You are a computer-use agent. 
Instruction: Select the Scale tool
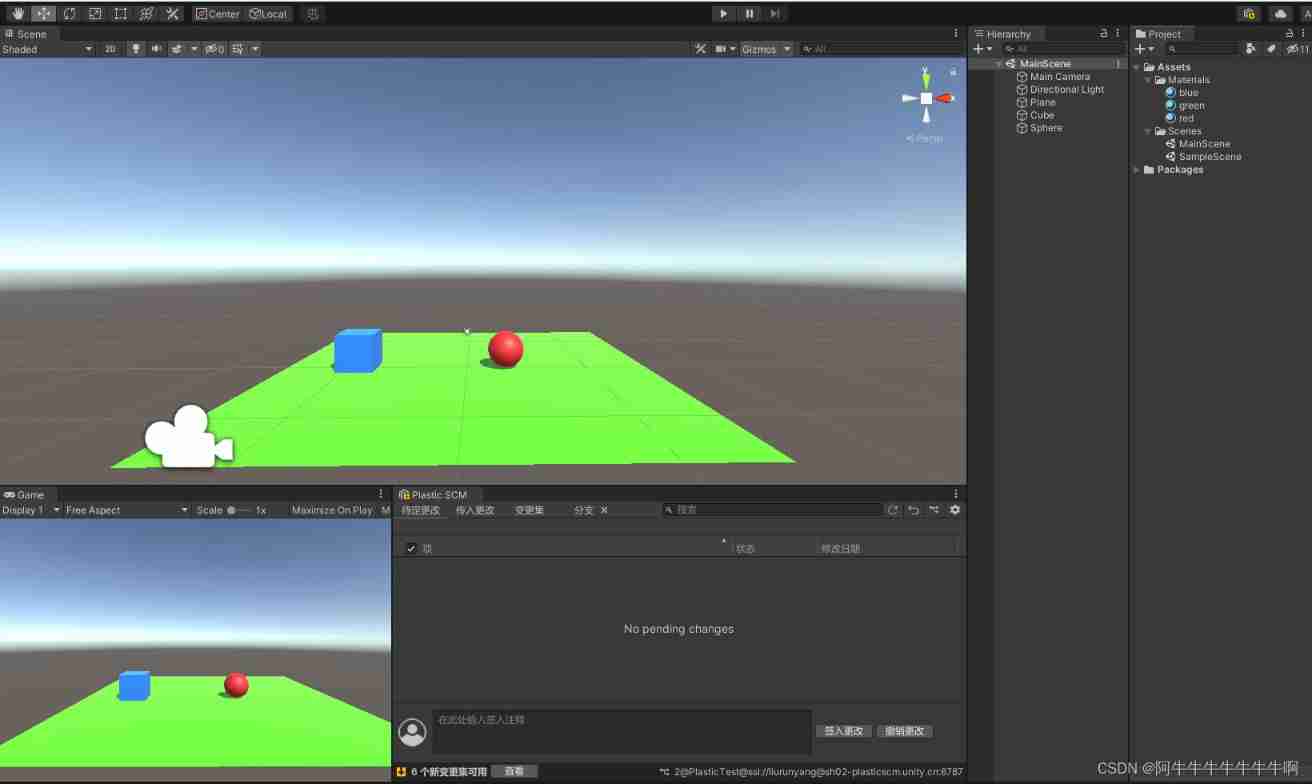[95, 14]
